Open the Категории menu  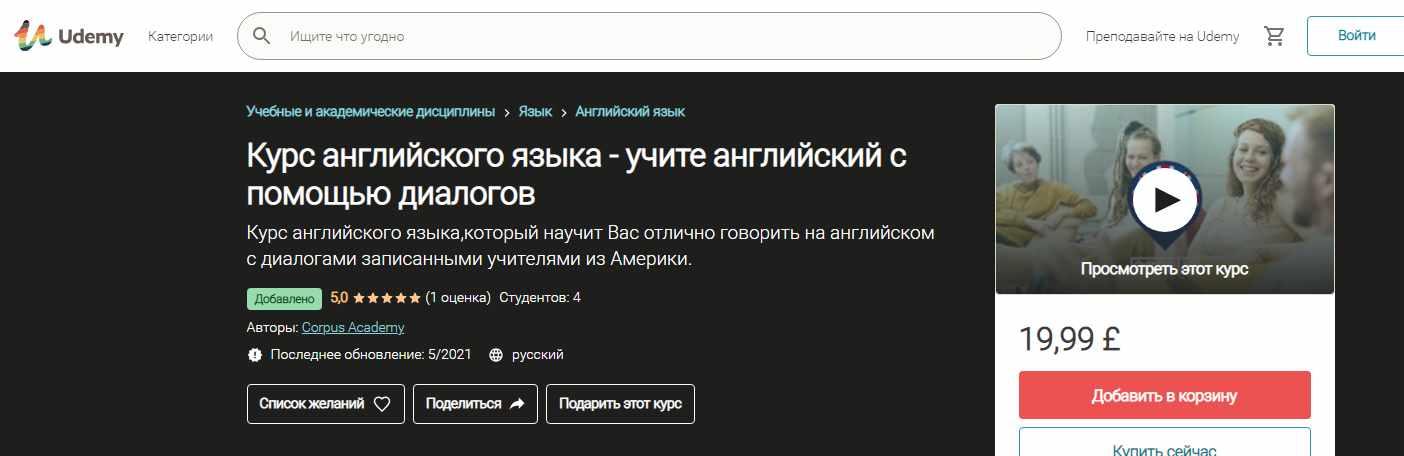[x=180, y=36]
